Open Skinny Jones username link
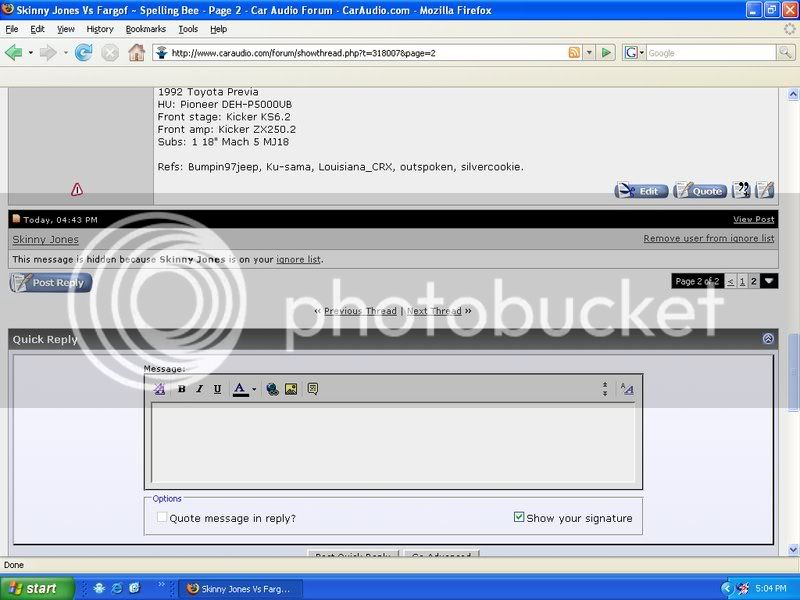Image resolution: width=800 pixels, height=600 pixels. pyautogui.click(x=45, y=239)
